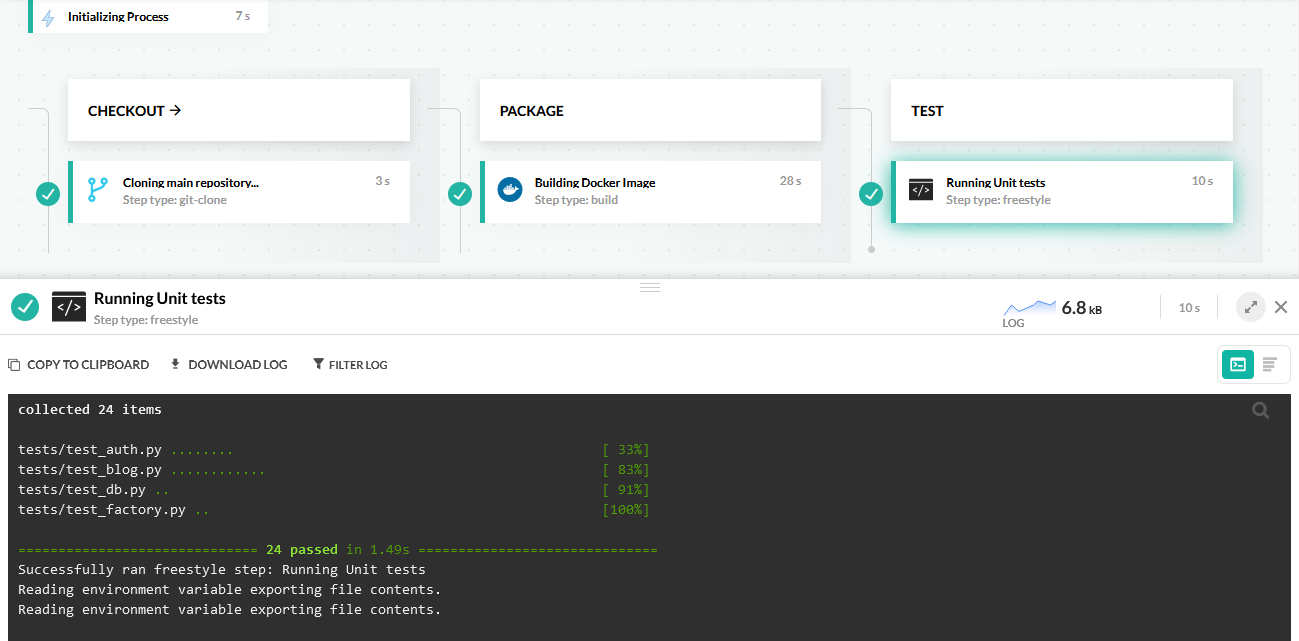
Task: Open the Filter Log option
Action: 350,365
